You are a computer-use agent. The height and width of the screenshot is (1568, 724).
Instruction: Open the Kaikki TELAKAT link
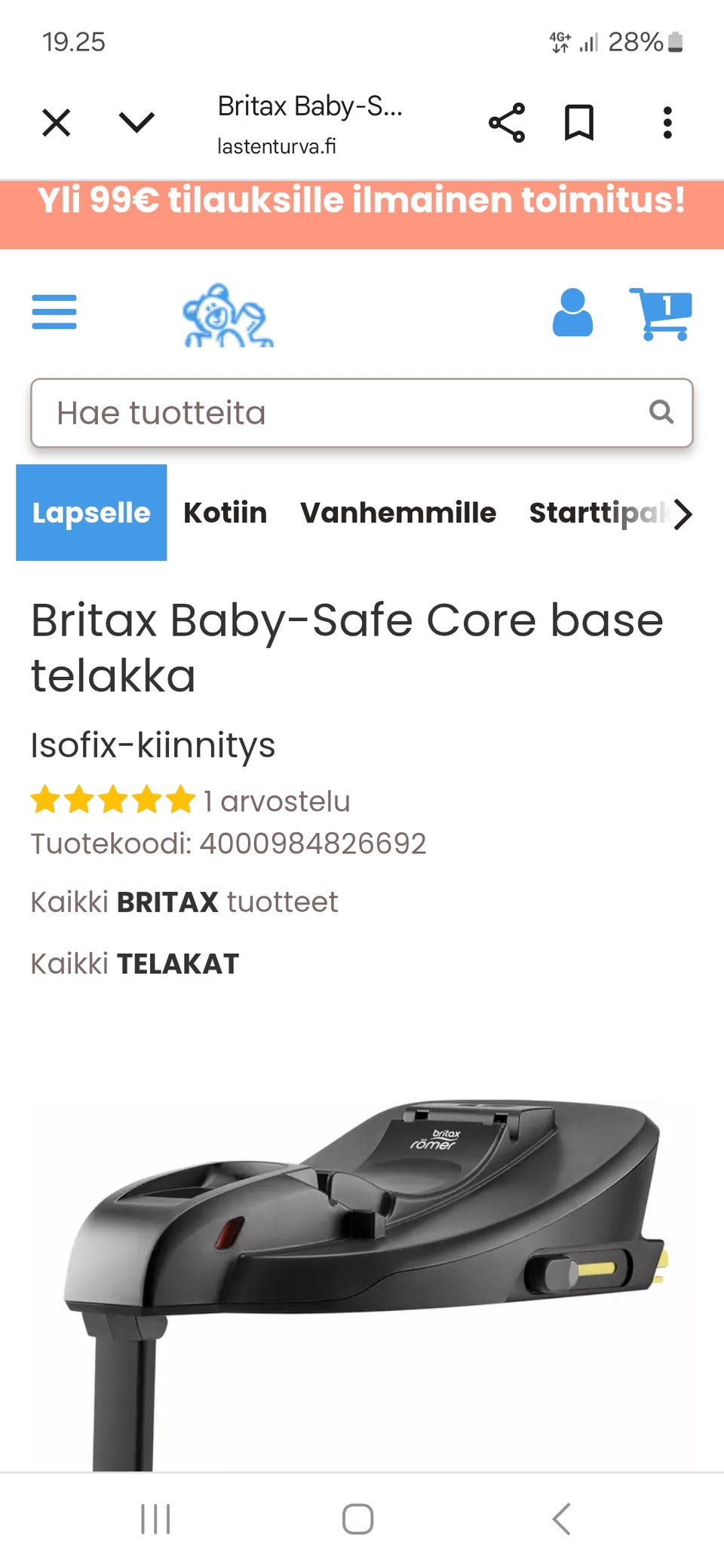[135, 963]
